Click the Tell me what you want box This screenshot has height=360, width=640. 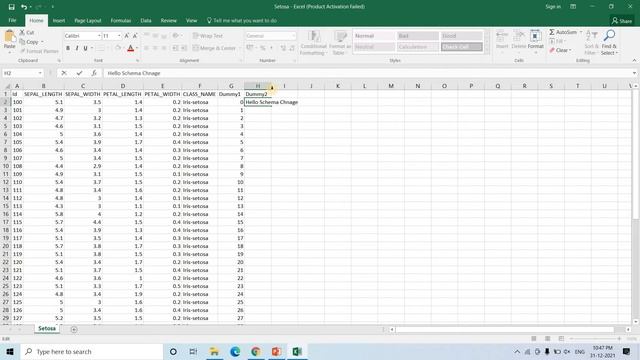(x=242, y=20)
